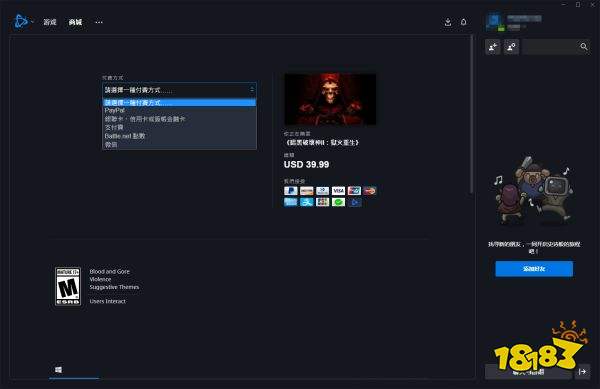Screen dimensions: 600x389
Task: Click the friend settings icon beside add friend
Action: 511,47
